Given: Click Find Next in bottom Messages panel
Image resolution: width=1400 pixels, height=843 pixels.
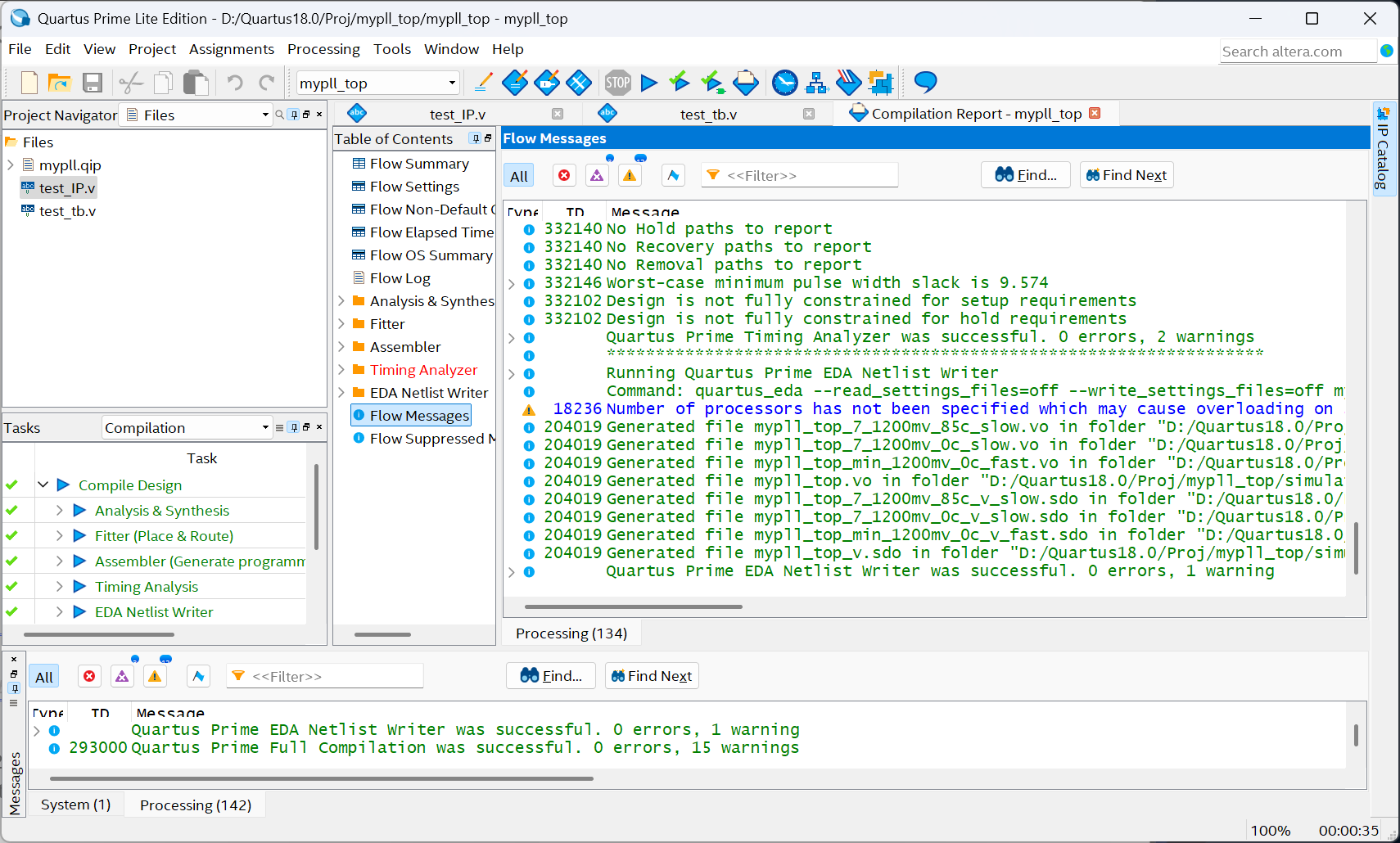Looking at the screenshot, I should tap(652, 675).
